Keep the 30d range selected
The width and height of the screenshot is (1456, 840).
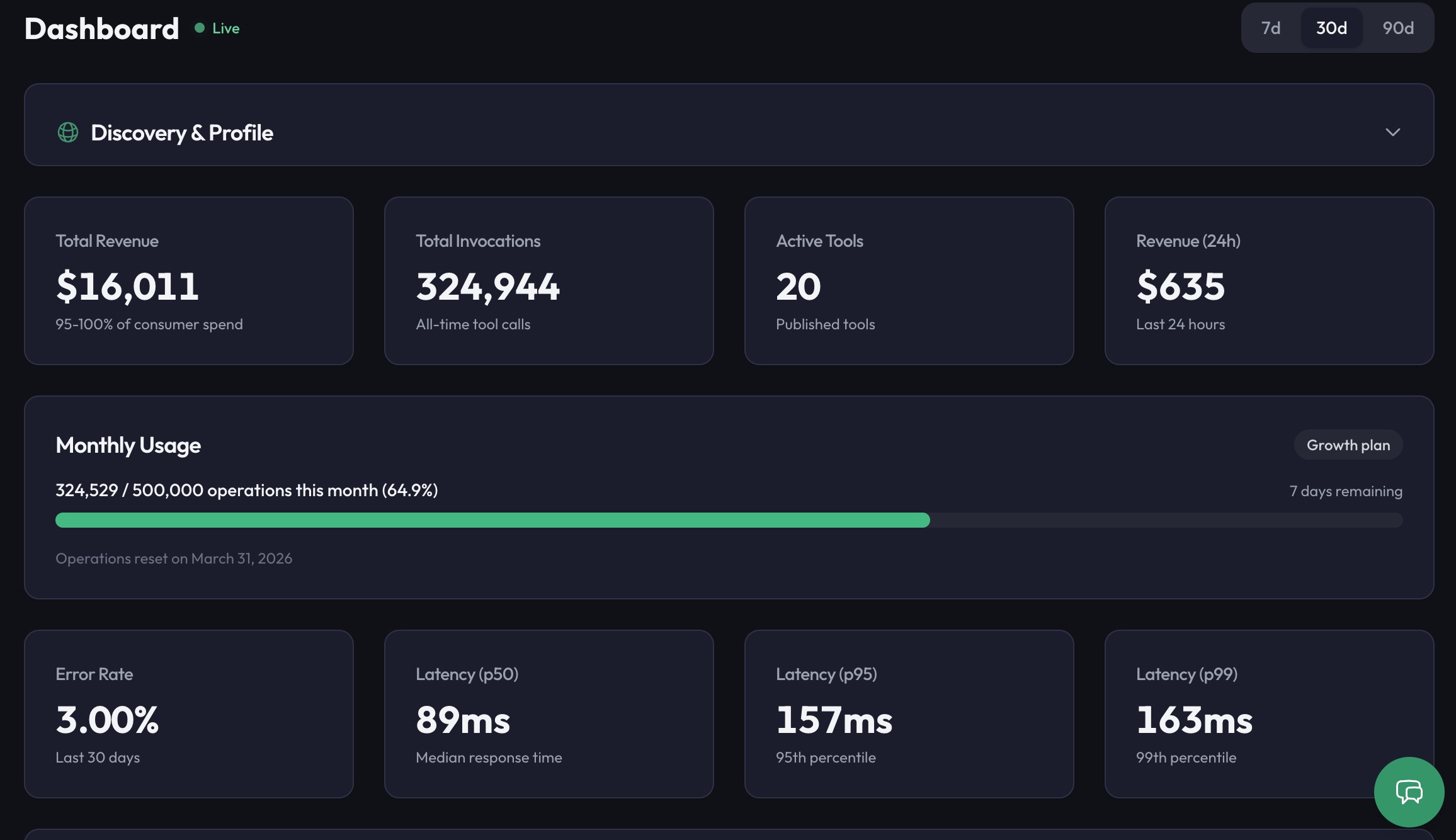(x=1331, y=28)
